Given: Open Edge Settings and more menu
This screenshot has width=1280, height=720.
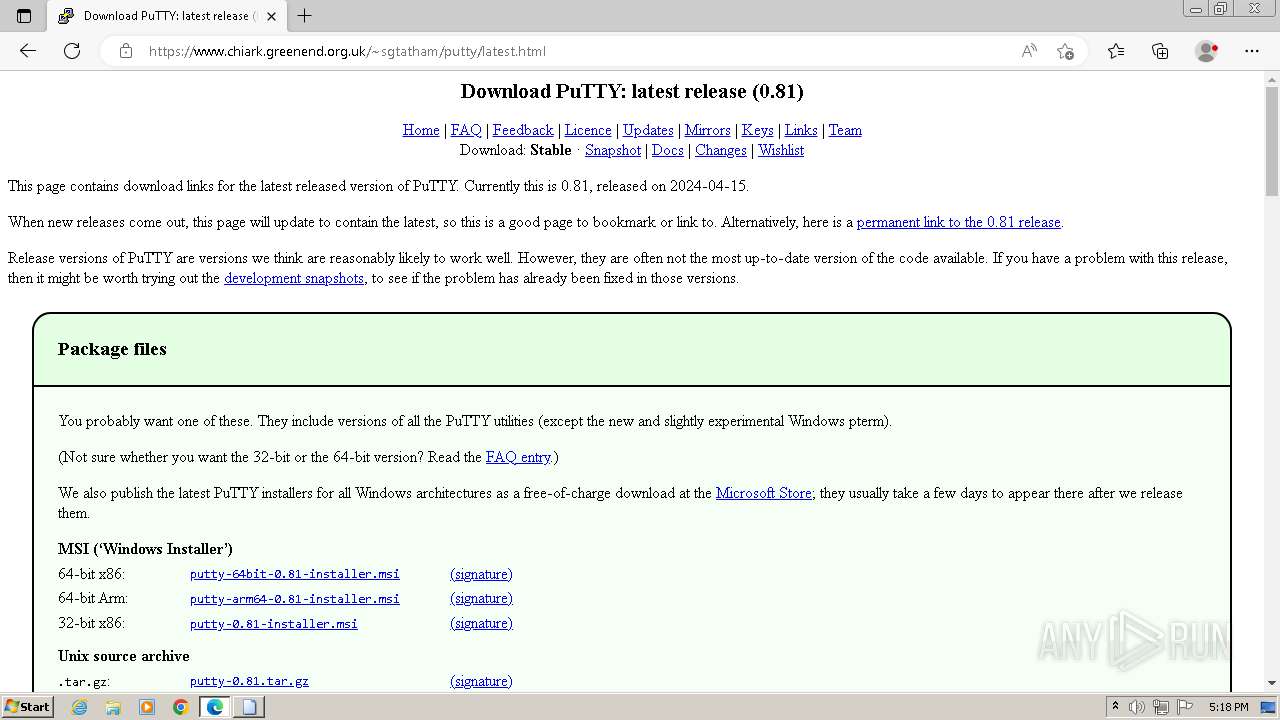Looking at the screenshot, I should point(1252,51).
